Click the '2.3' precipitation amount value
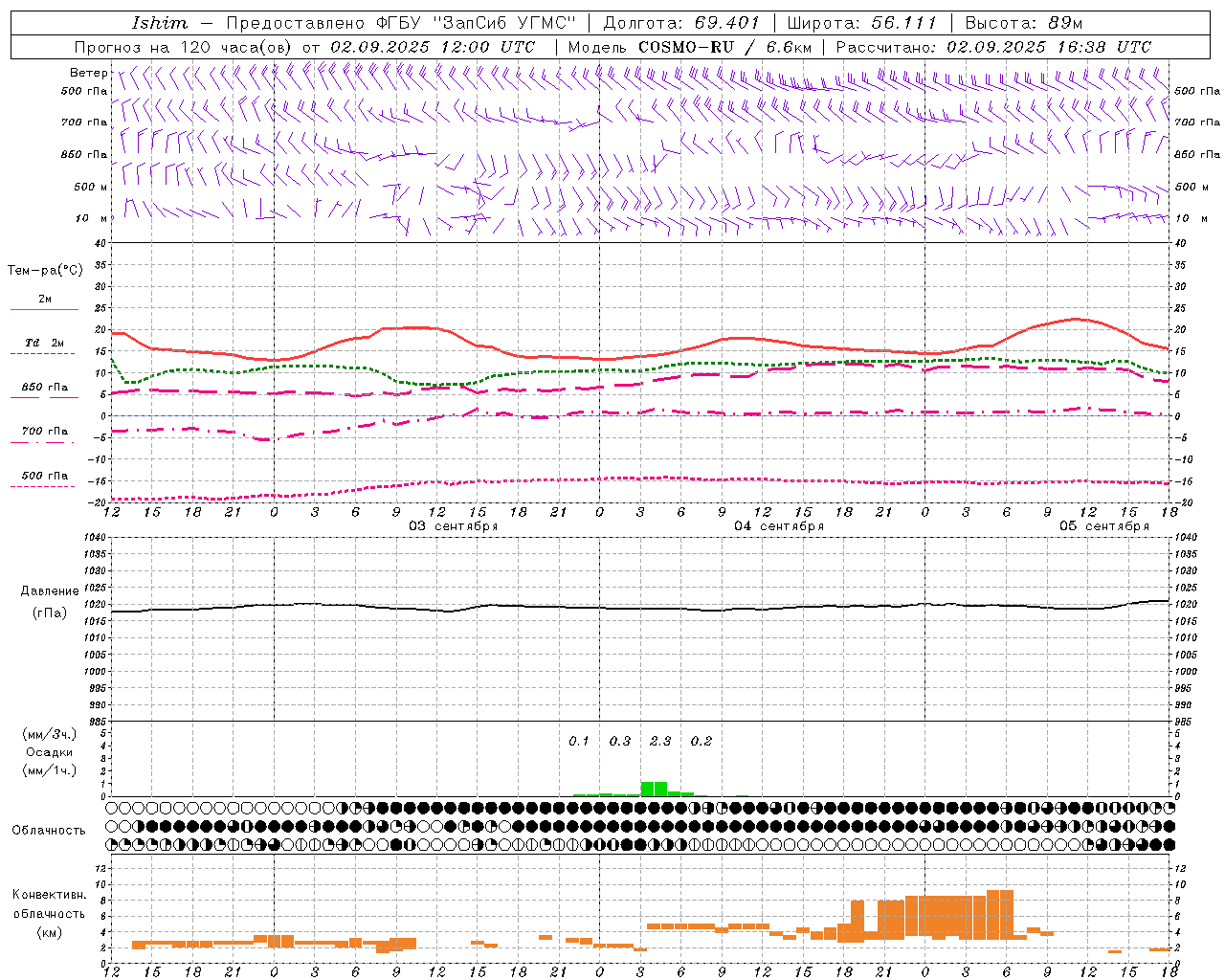 [660, 741]
